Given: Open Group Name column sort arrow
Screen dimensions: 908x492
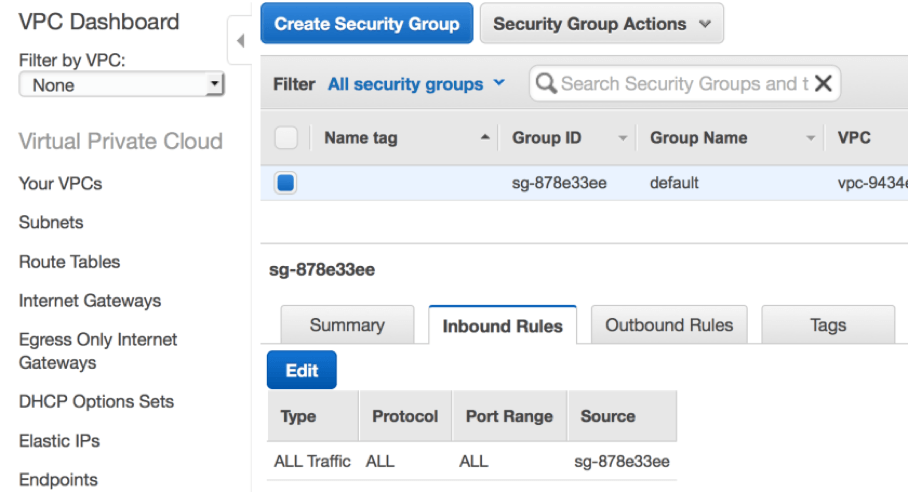Looking at the screenshot, I should click(811, 138).
